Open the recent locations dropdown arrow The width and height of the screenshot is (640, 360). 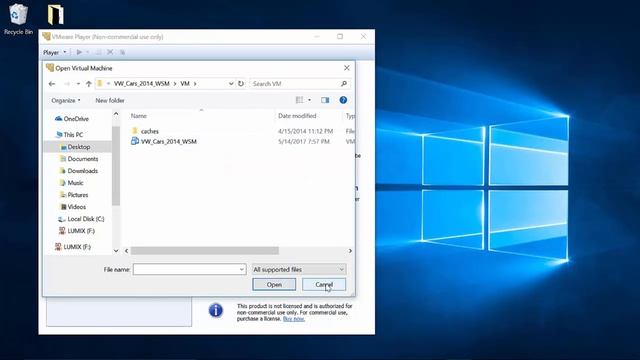click(x=78, y=84)
